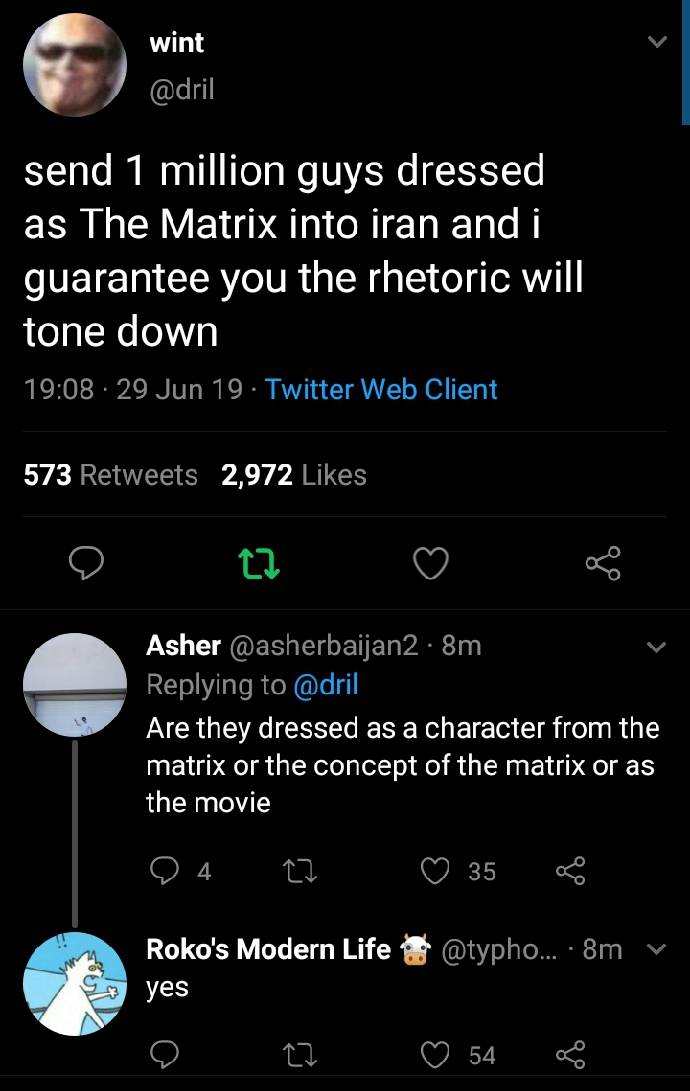This screenshot has width=690, height=1091.
Task: Share dril's main tweet
Action: 603,566
